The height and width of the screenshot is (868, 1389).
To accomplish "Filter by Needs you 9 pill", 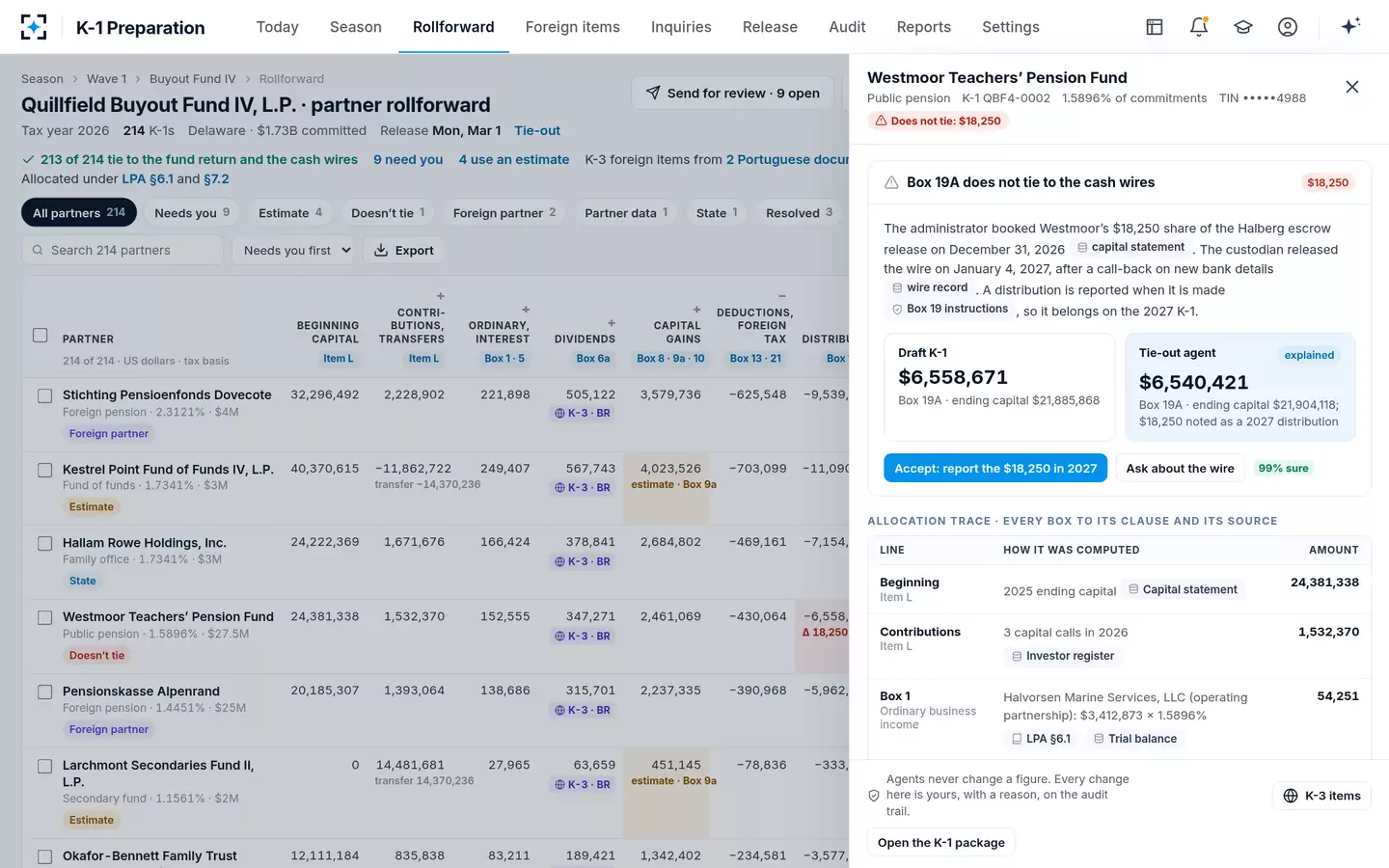I will tap(192, 213).
